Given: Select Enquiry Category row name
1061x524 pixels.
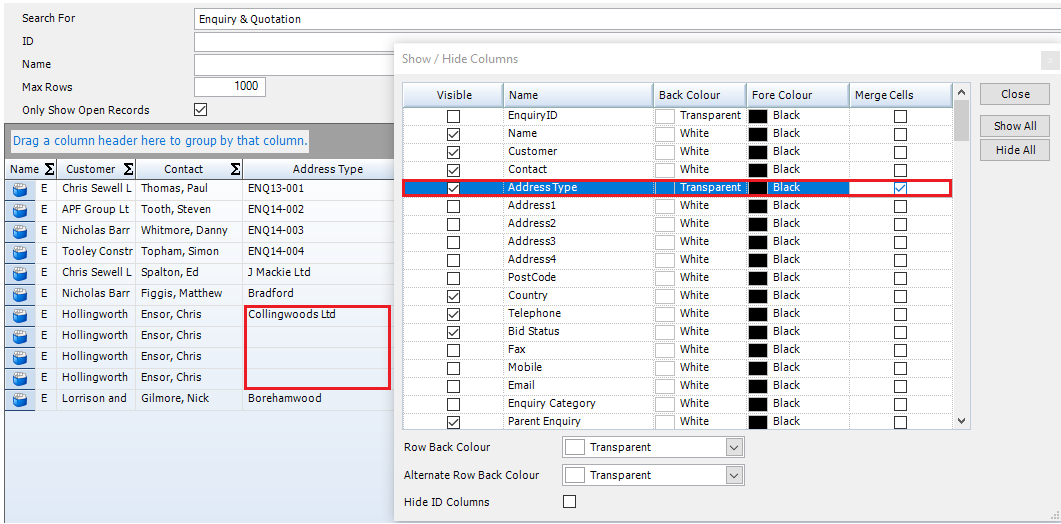Looking at the screenshot, I should pos(551,403).
